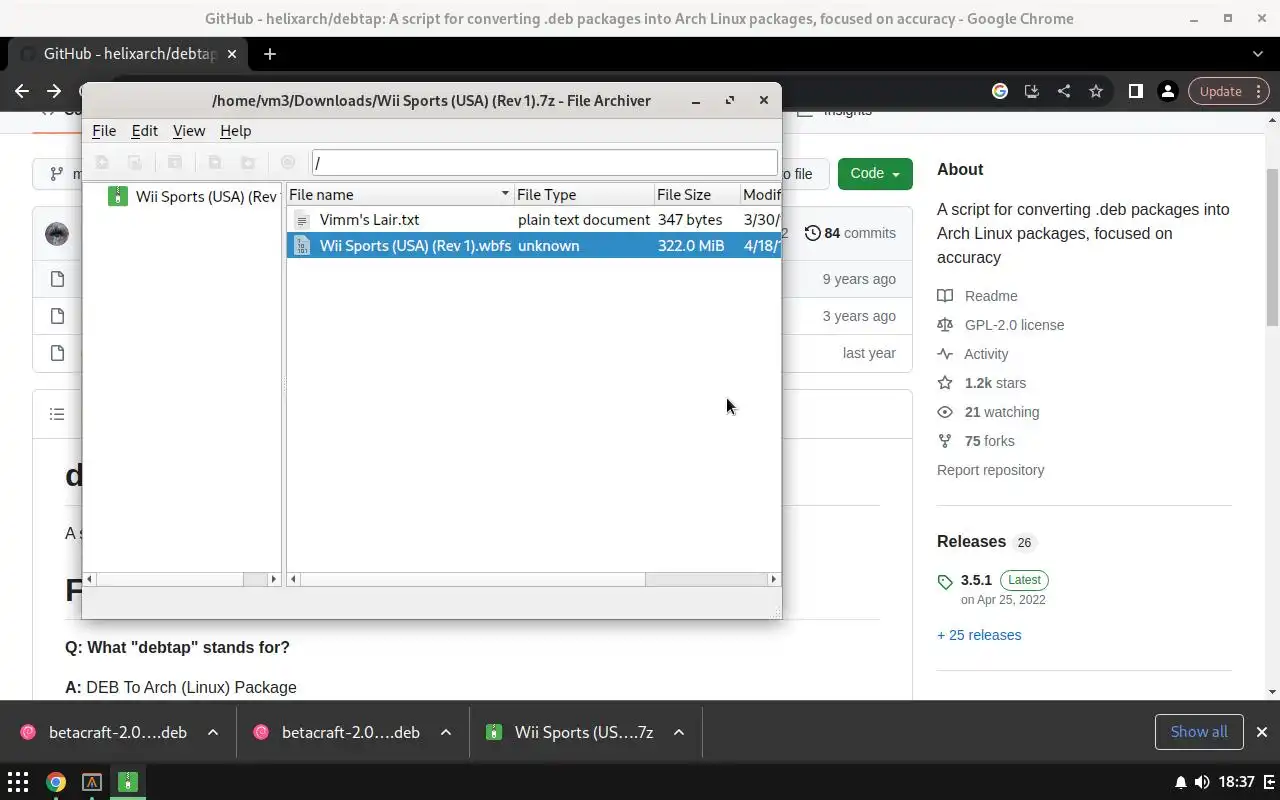Screen dimensions: 1280x800
Task: Click the Chrome Update button
Action: (x=1228, y=91)
